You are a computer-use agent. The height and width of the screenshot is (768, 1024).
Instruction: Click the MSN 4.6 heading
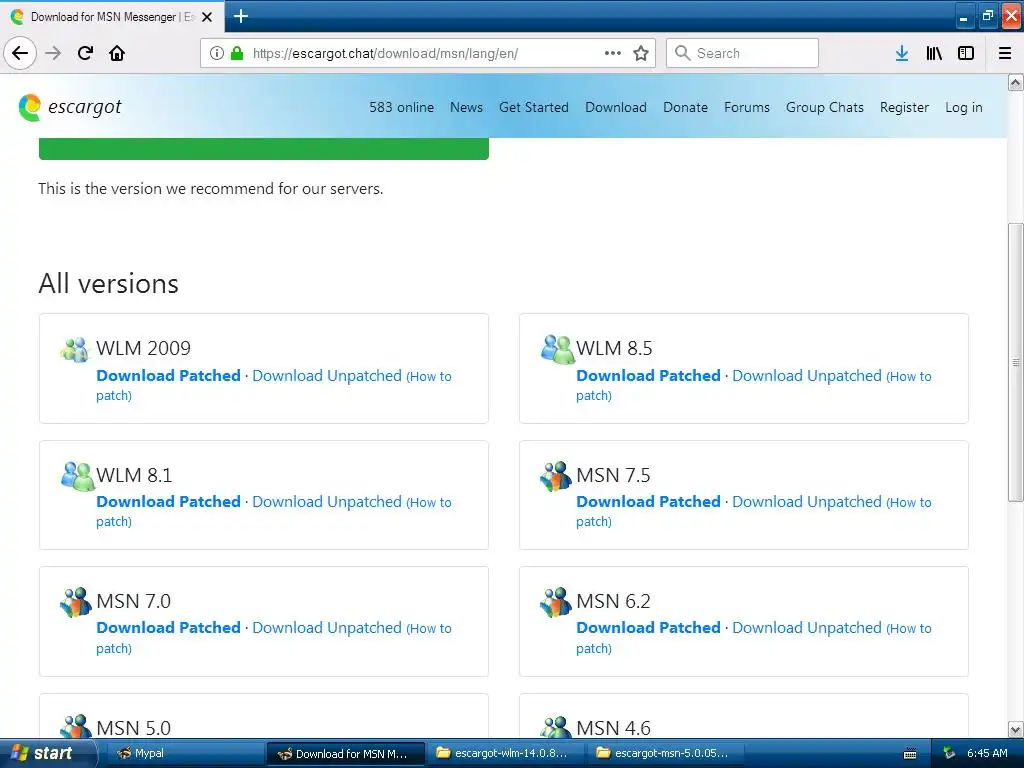click(x=613, y=728)
